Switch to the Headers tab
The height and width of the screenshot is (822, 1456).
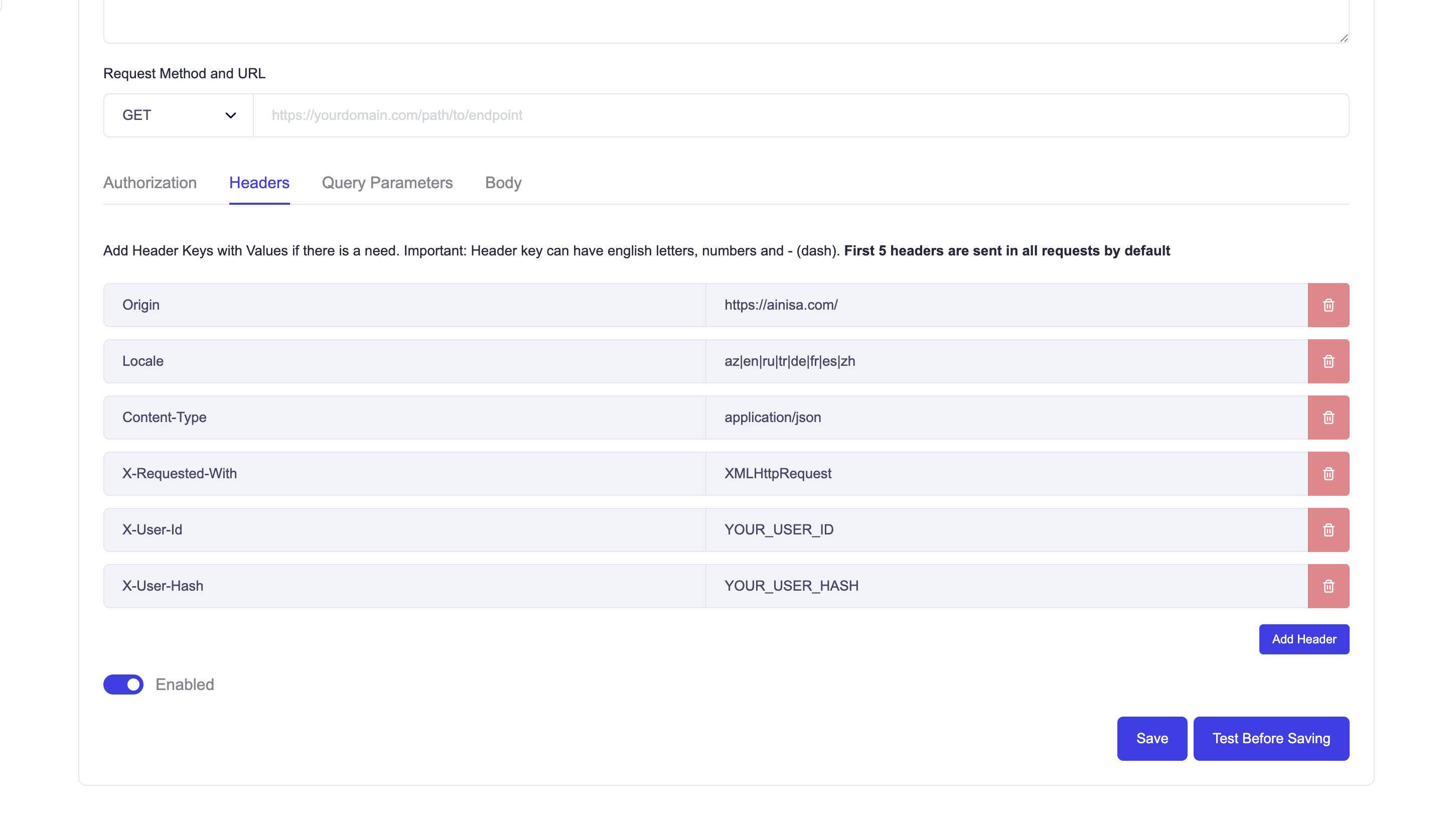(259, 183)
